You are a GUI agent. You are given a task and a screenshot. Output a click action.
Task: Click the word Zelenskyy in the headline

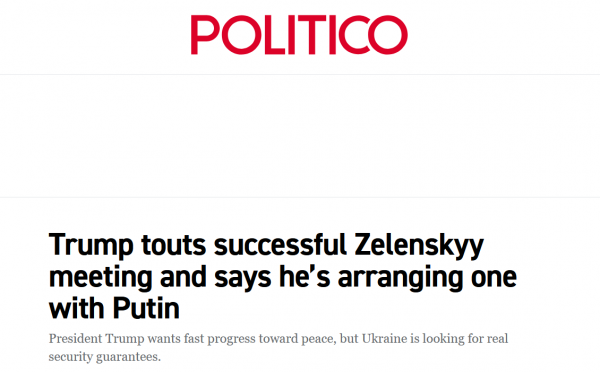click(419, 247)
